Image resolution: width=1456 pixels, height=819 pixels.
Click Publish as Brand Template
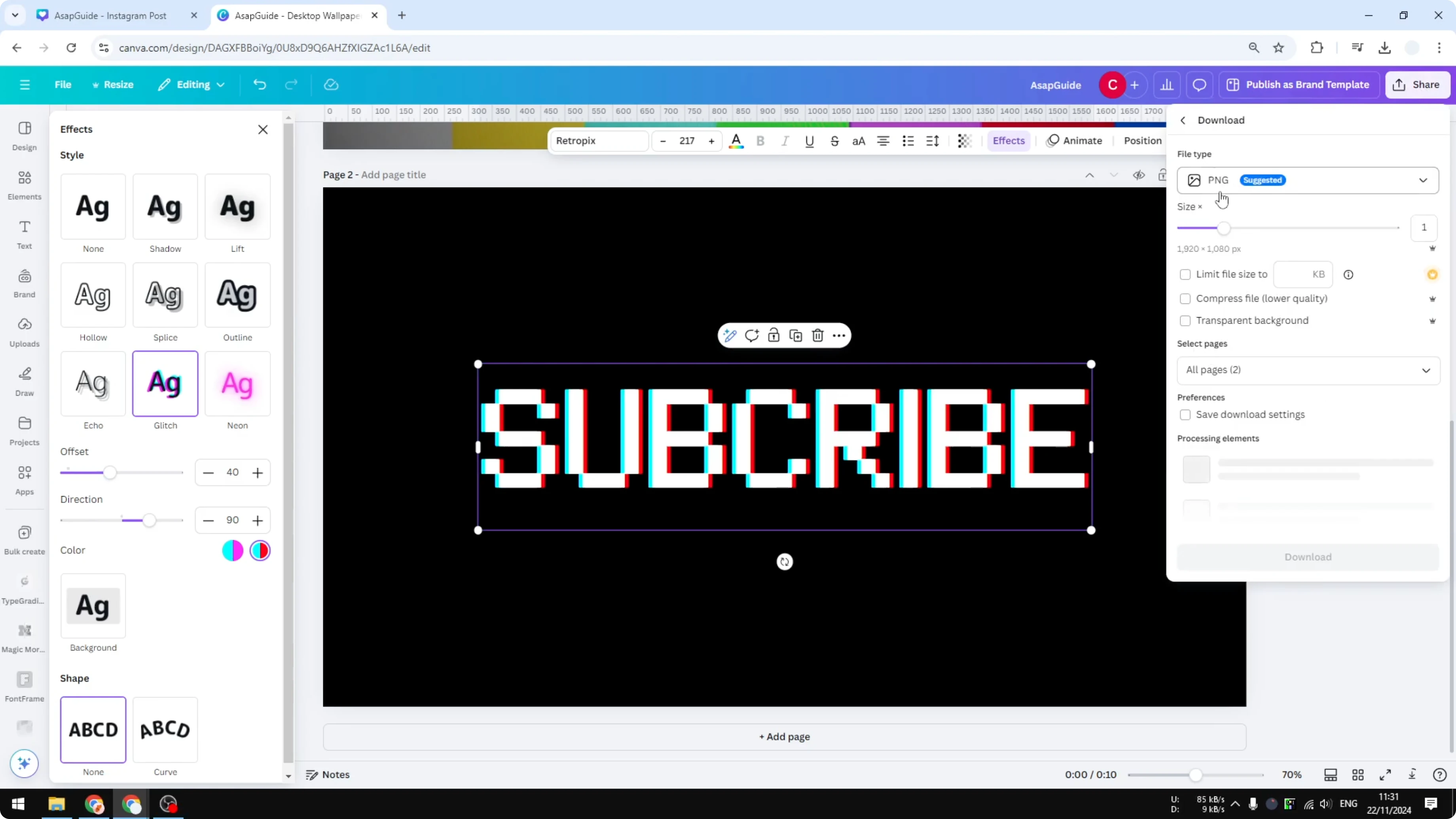(x=1298, y=84)
